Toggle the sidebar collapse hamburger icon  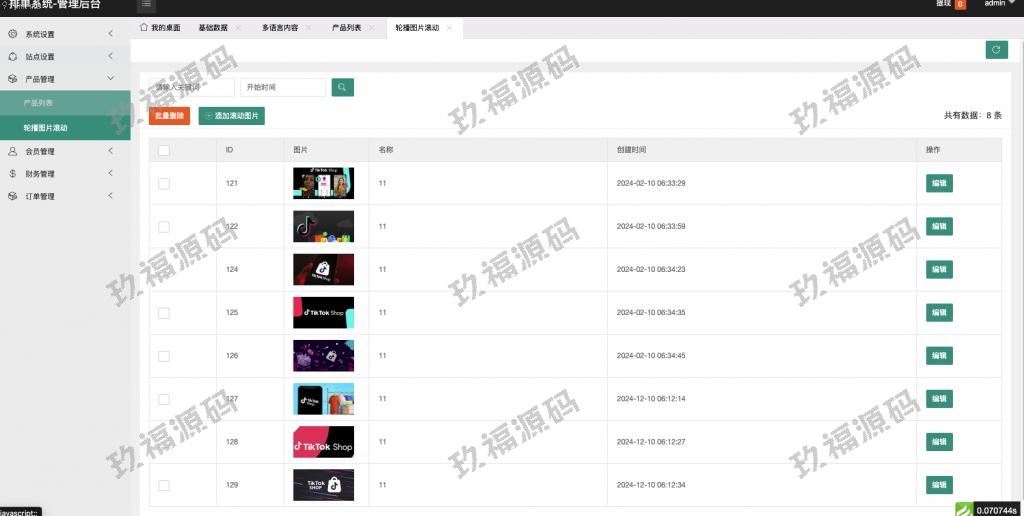pyautogui.click(x=146, y=5)
